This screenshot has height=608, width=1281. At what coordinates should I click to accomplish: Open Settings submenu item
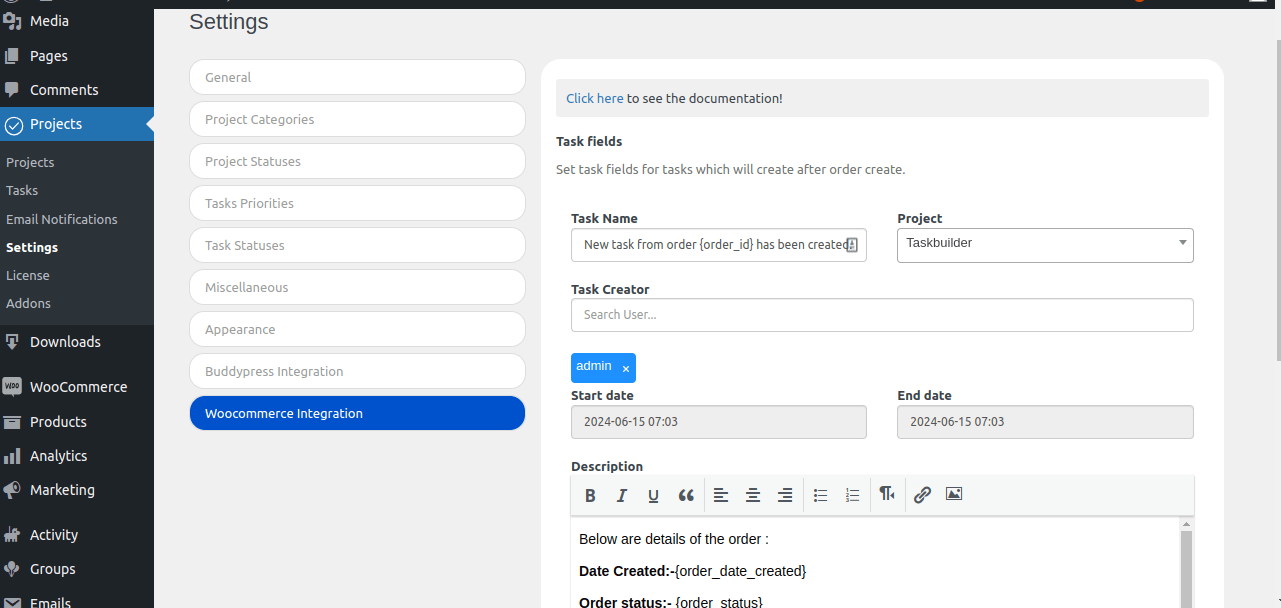point(32,247)
